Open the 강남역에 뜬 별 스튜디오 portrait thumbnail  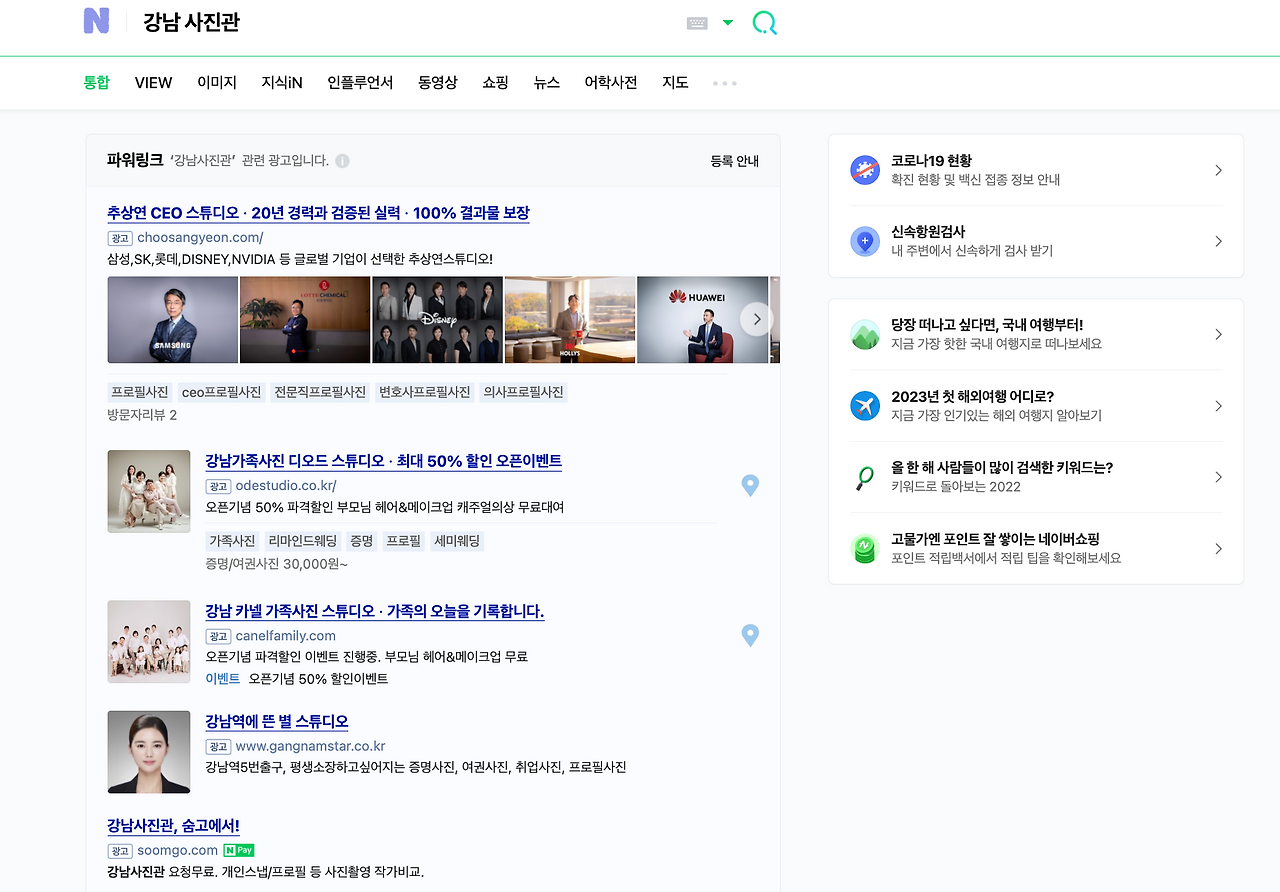149,752
